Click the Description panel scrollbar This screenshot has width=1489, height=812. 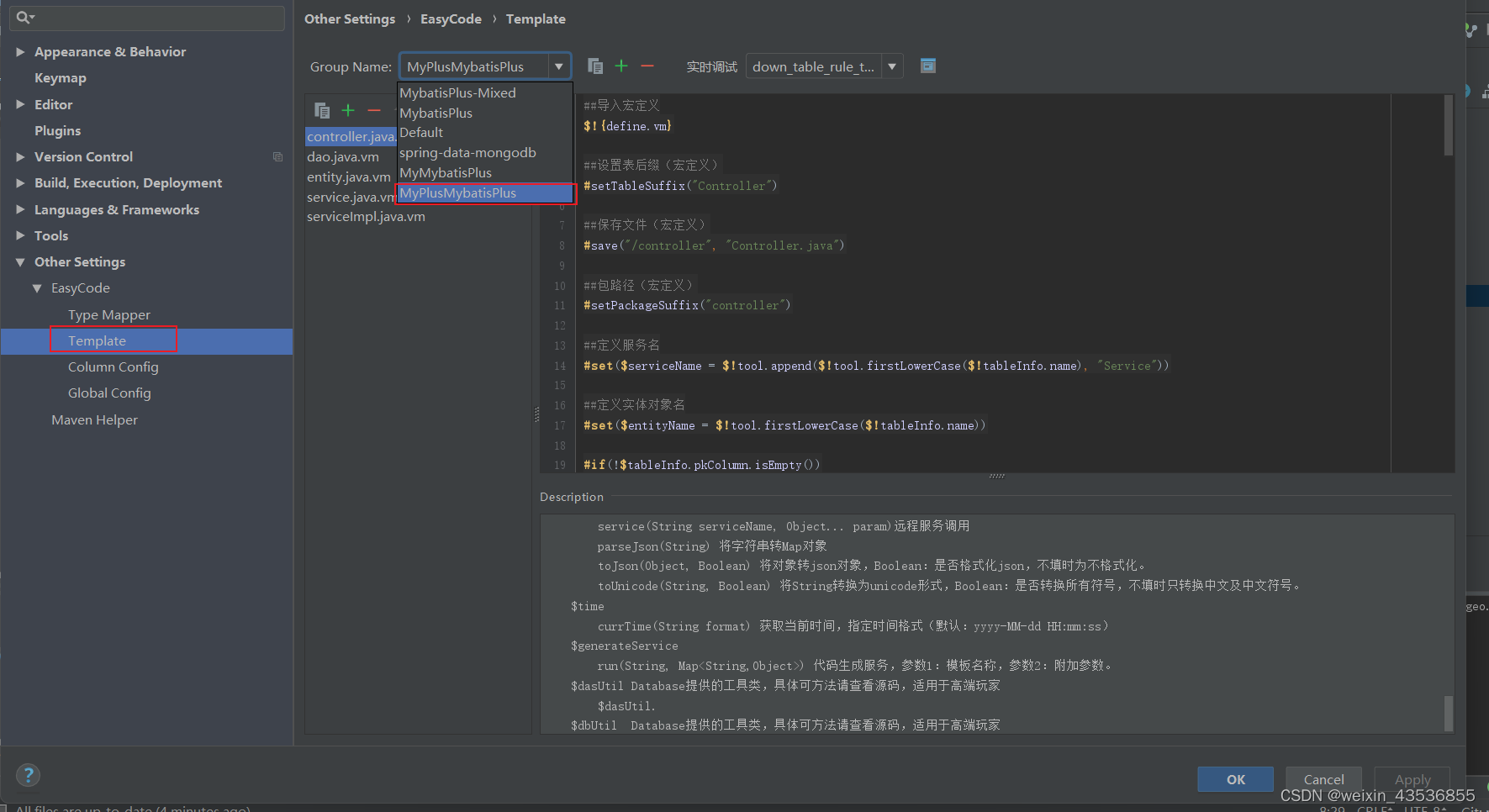coord(1448,713)
